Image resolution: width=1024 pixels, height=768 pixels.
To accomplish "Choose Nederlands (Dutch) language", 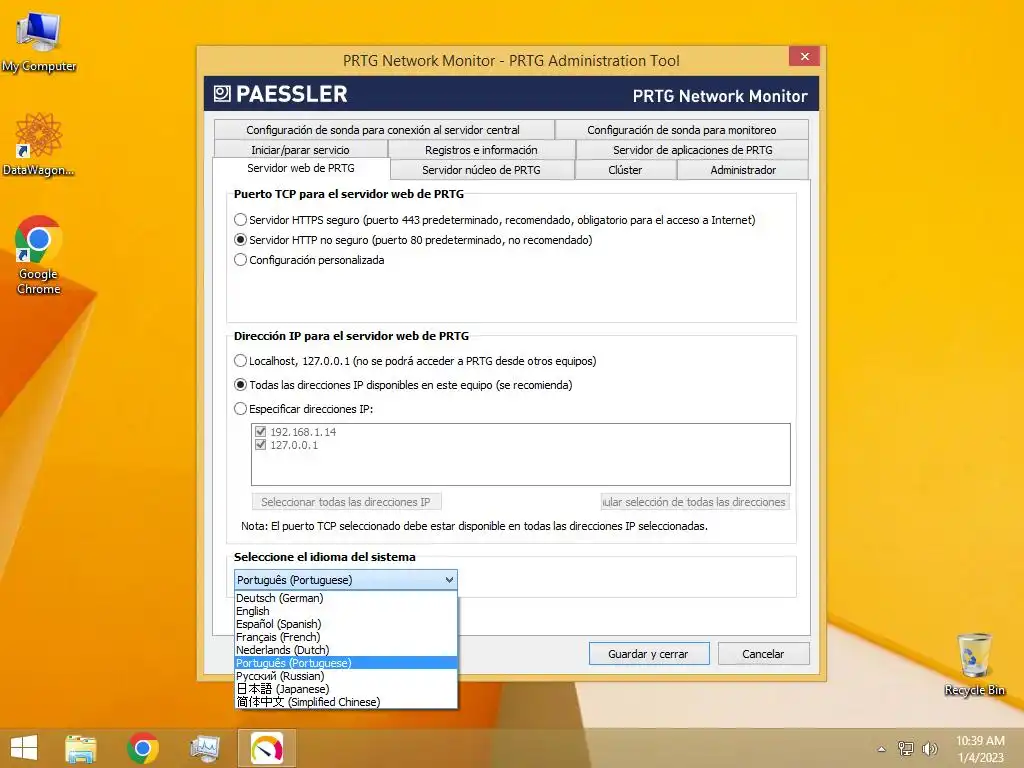I will point(345,650).
